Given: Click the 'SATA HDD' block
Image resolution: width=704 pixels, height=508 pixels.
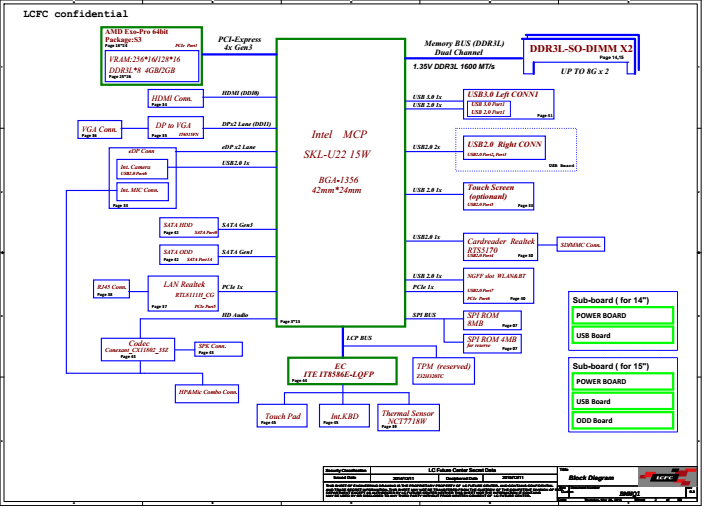Looking at the screenshot, I should point(189,227).
